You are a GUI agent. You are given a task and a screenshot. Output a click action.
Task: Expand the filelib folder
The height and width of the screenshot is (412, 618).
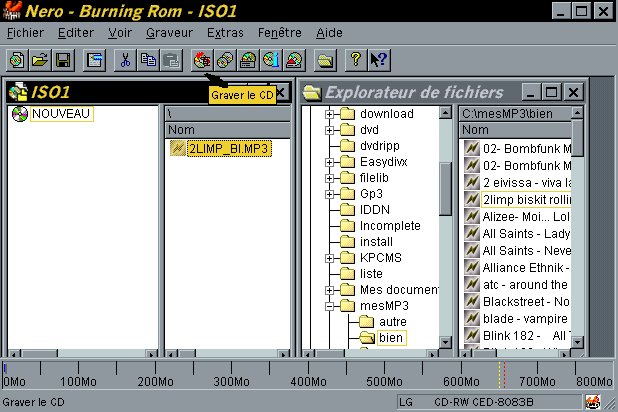tap(329, 178)
